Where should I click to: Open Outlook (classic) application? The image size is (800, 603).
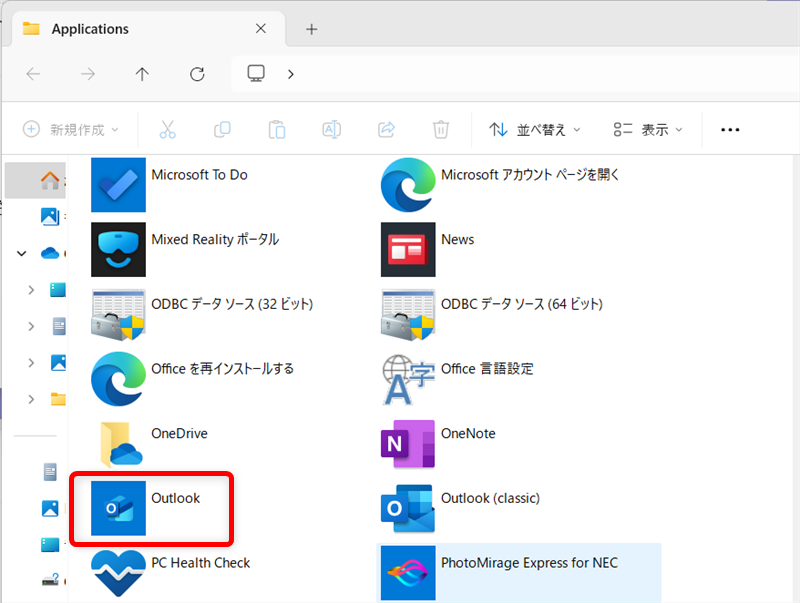(408, 508)
